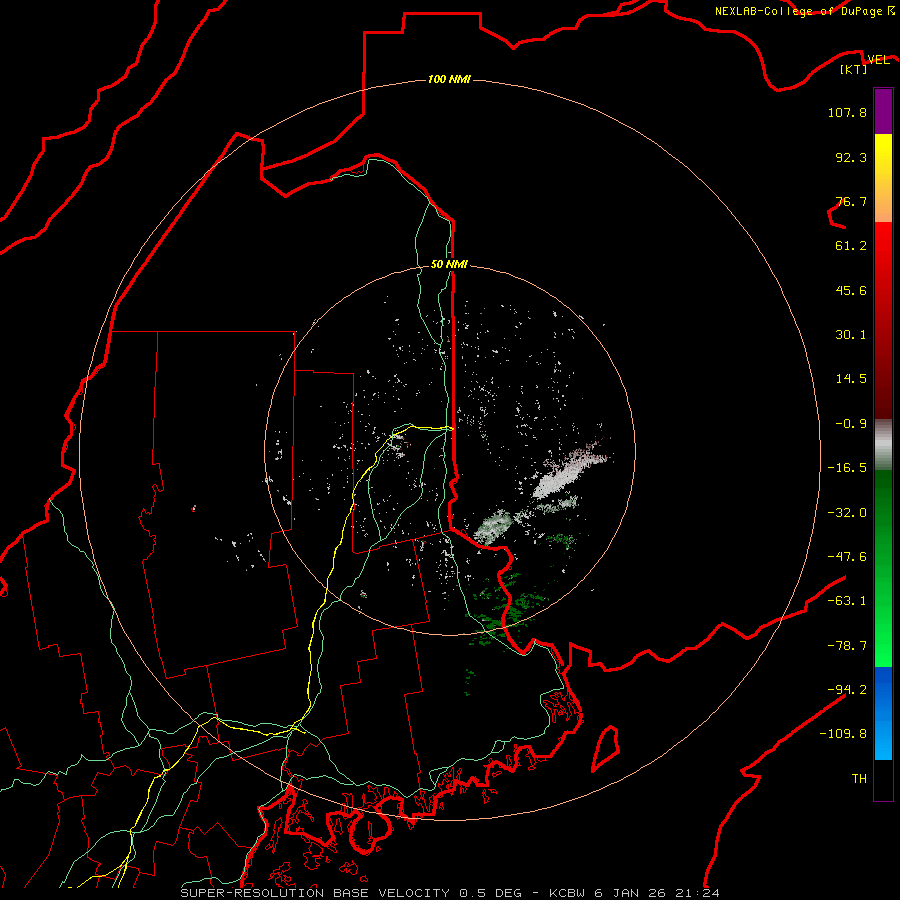Click the NEXLAB-College of DuPage credit text
Image resolution: width=900 pixels, height=900 pixels.
(x=798, y=11)
